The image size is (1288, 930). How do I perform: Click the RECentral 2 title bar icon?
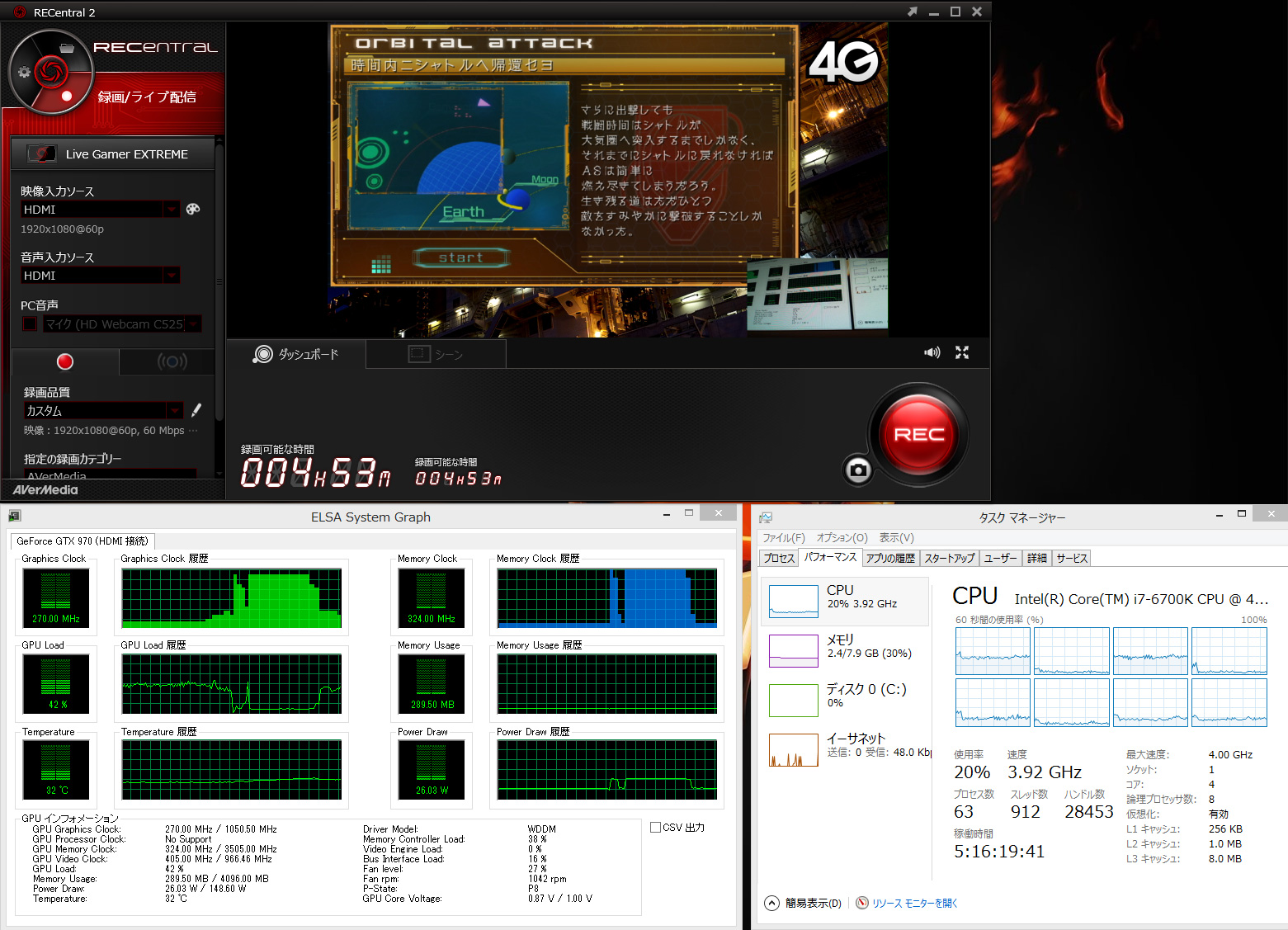pyautogui.click(x=20, y=12)
